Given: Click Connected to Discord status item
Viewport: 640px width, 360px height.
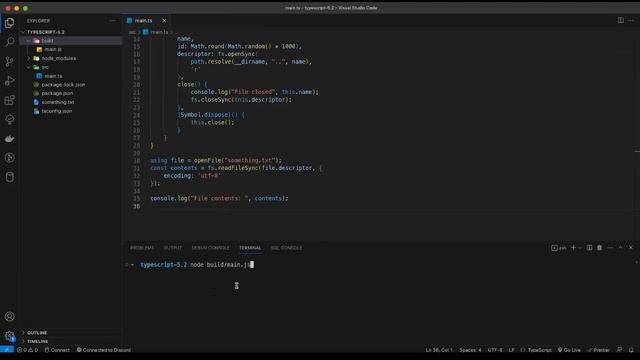Looking at the screenshot, I should tap(104, 350).
